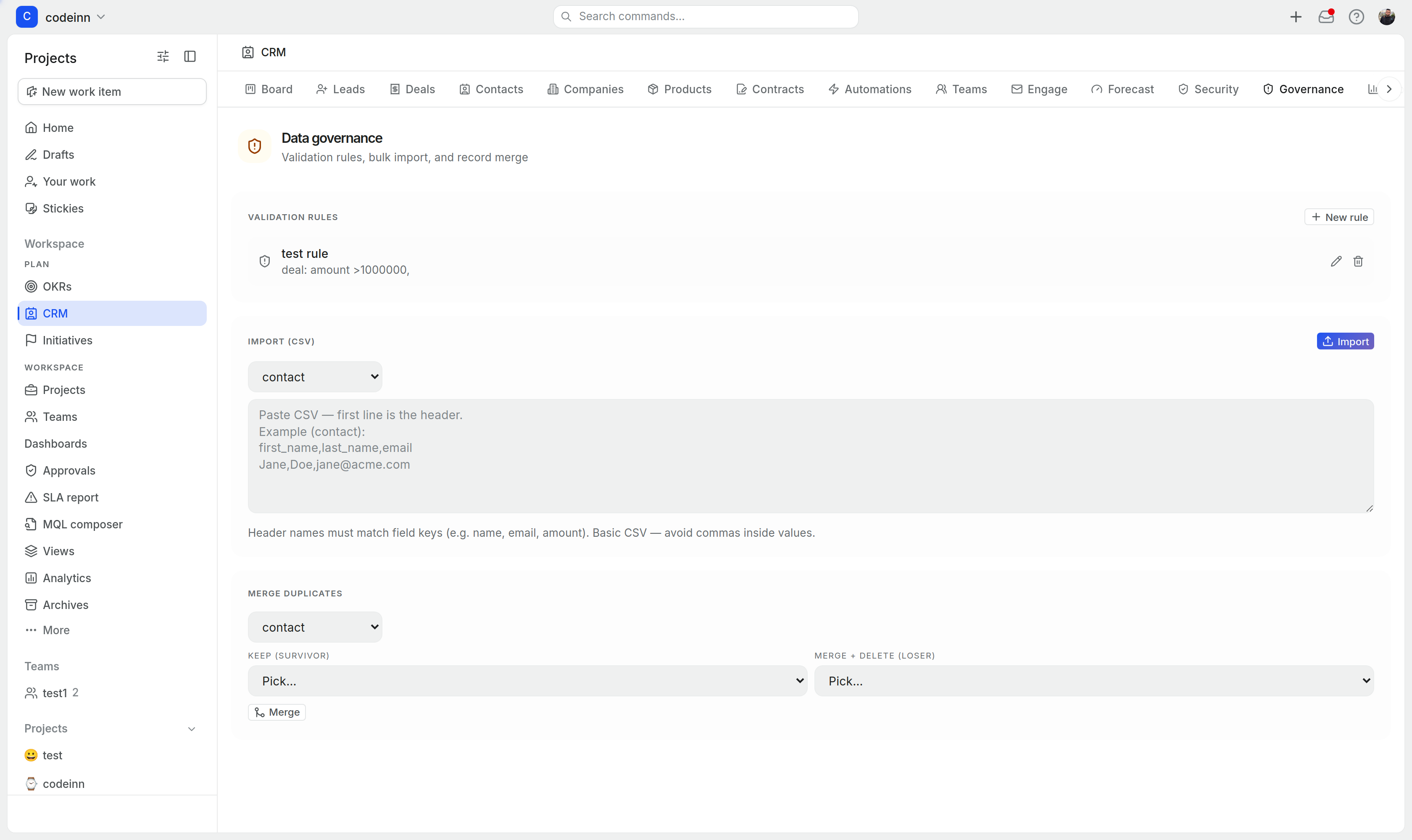Expand More sidebar options

pyautogui.click(x=112, y=630)
